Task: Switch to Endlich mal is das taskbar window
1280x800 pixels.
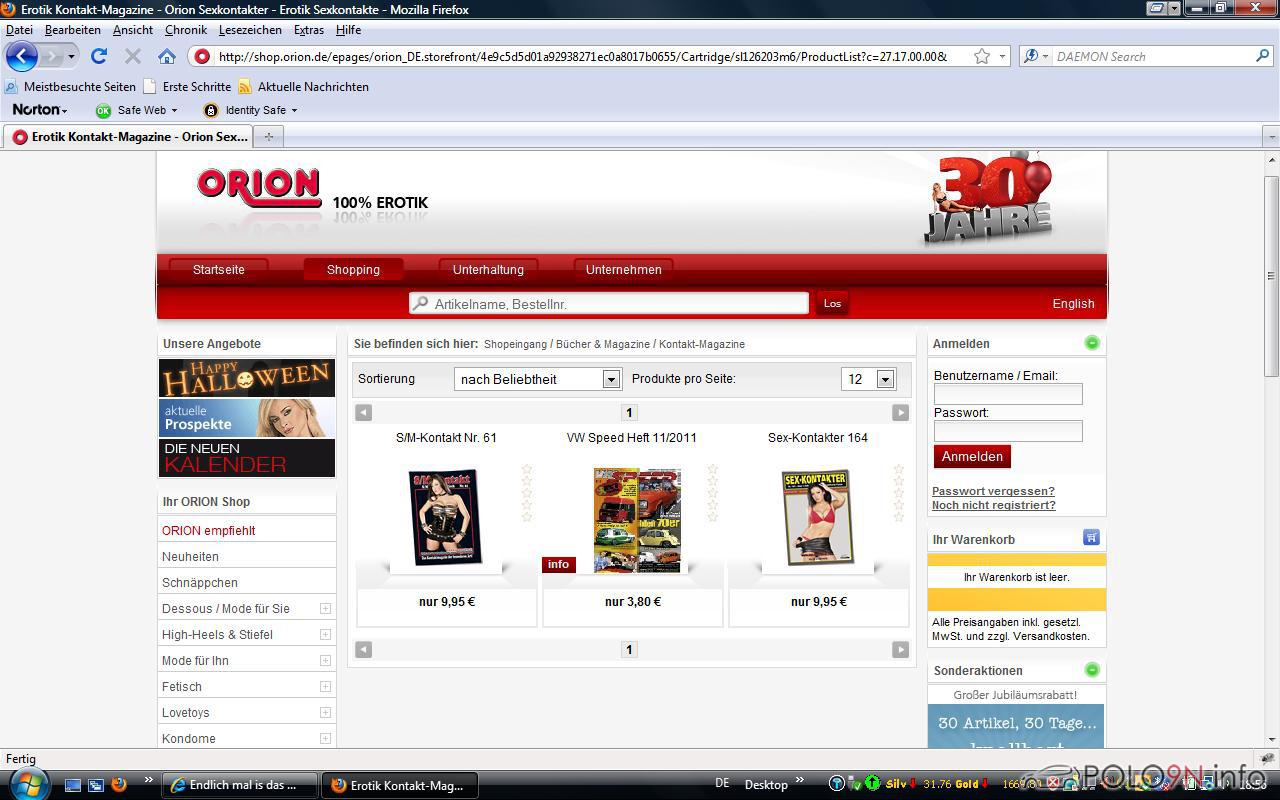Action: pos(240,785)
